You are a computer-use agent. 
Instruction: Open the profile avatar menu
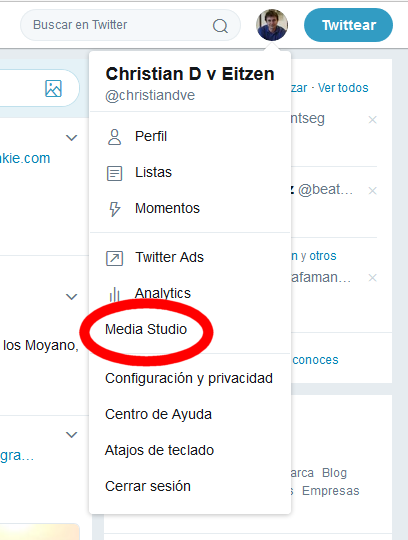pyautogui.click(x=272, y=25)
